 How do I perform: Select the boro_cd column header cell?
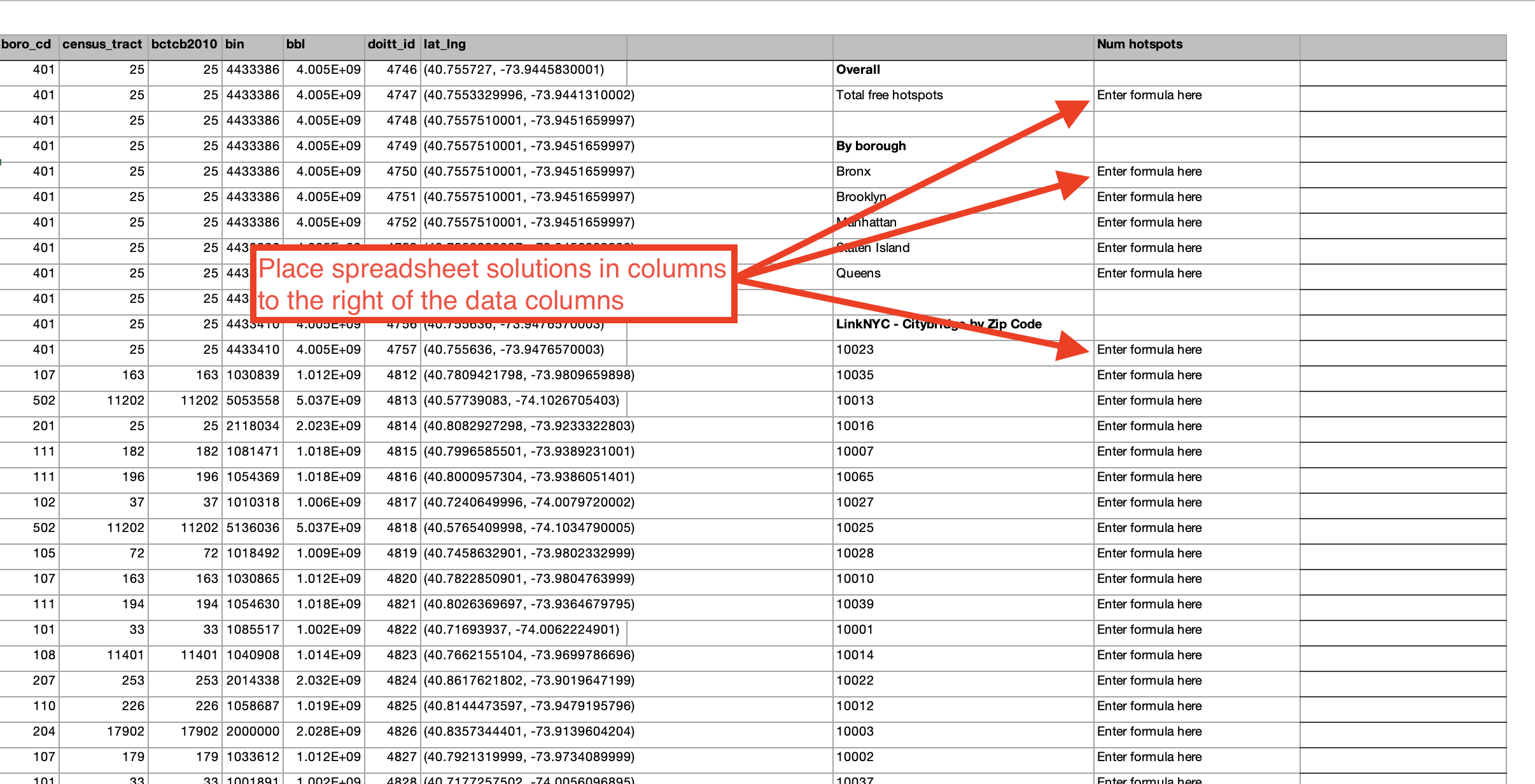[x=29, y=48]
